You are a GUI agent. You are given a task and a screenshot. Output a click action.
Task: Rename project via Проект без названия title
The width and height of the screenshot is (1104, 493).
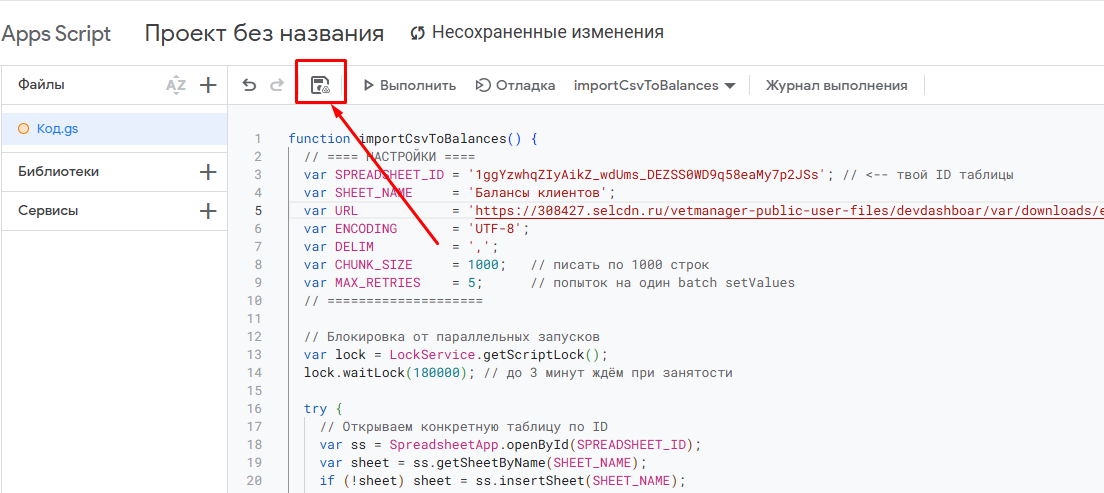(264, 33)
